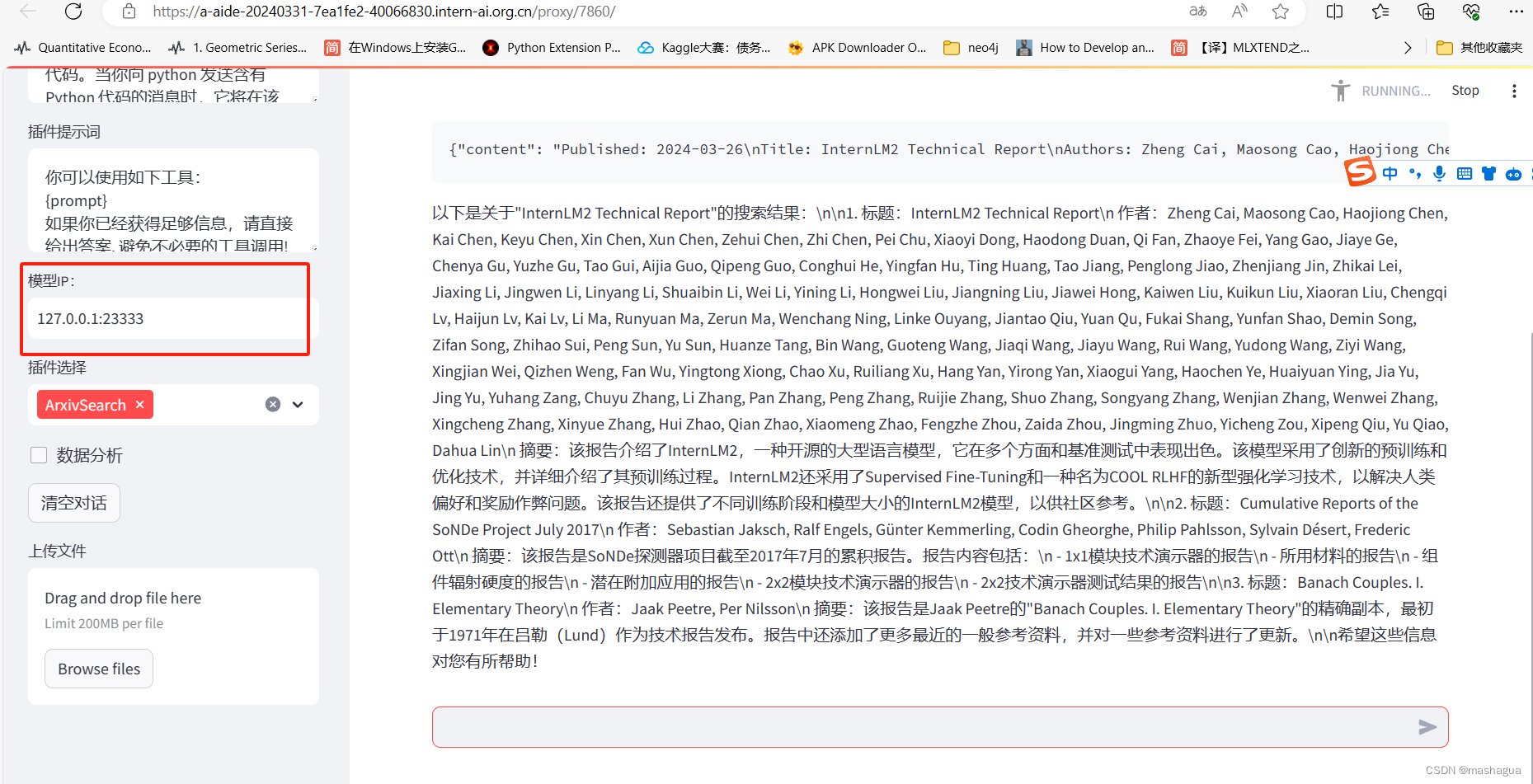Open browser essentials heart icon
This screenshot has width=1533, height=784.
[1471, 12]
